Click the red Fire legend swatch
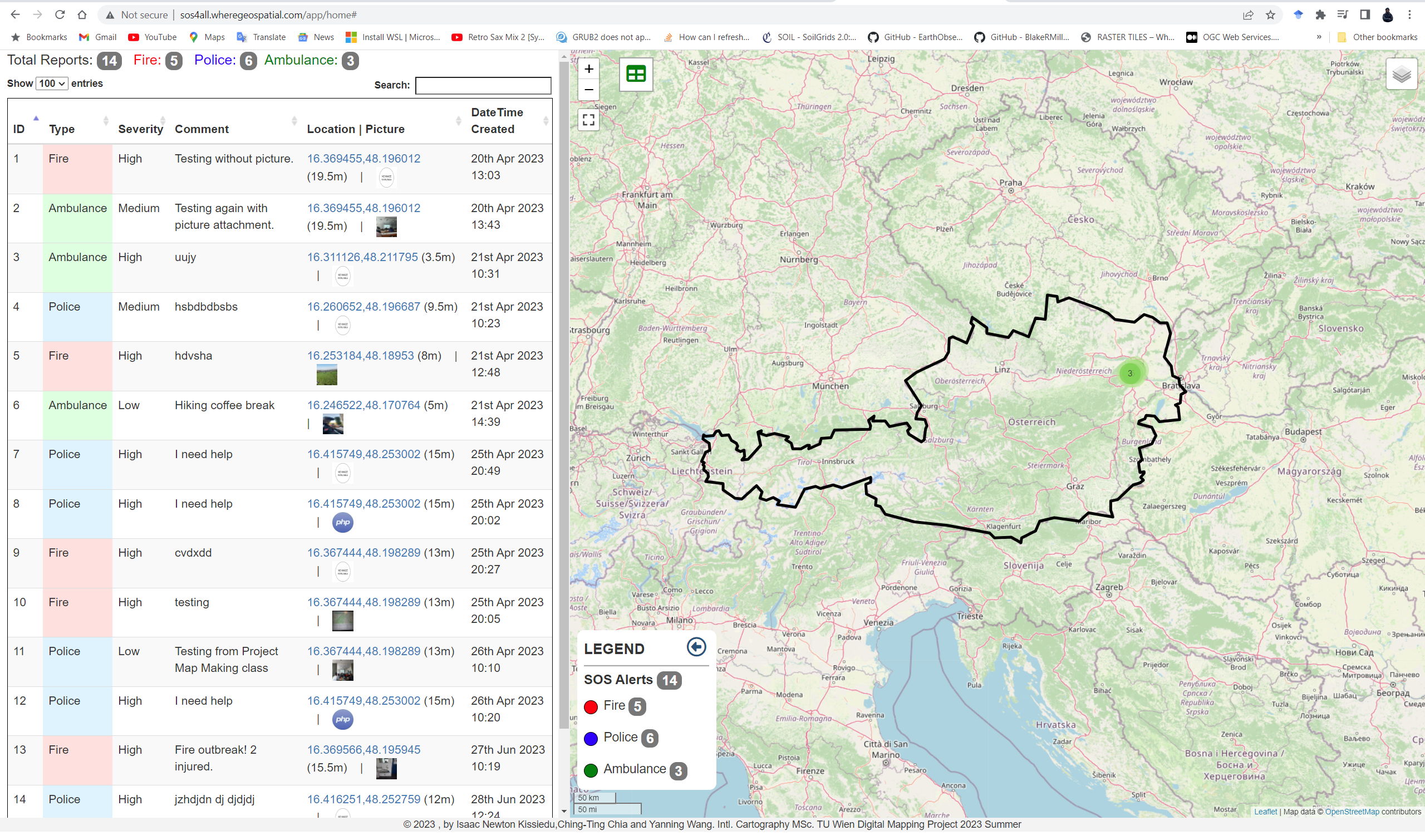This screenshot has width=1425, height=840. [591, 707]
